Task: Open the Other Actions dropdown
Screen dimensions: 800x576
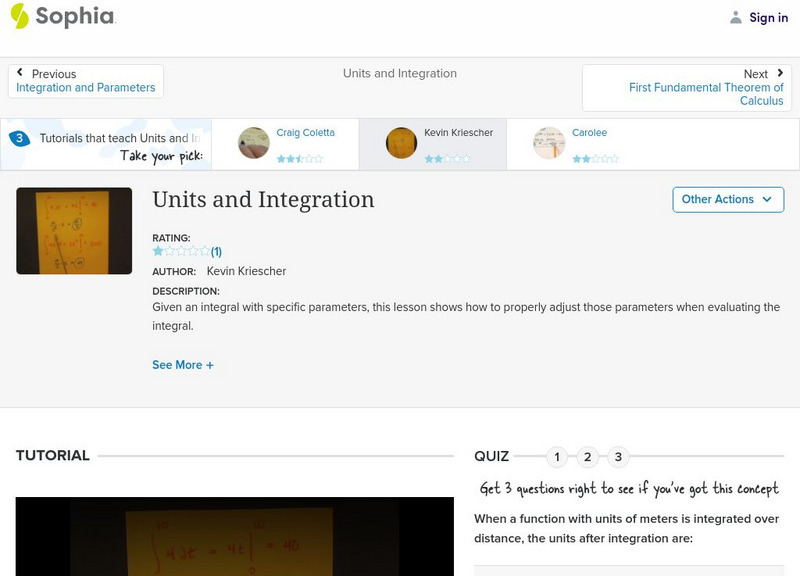Action: [x=727, y=199]
